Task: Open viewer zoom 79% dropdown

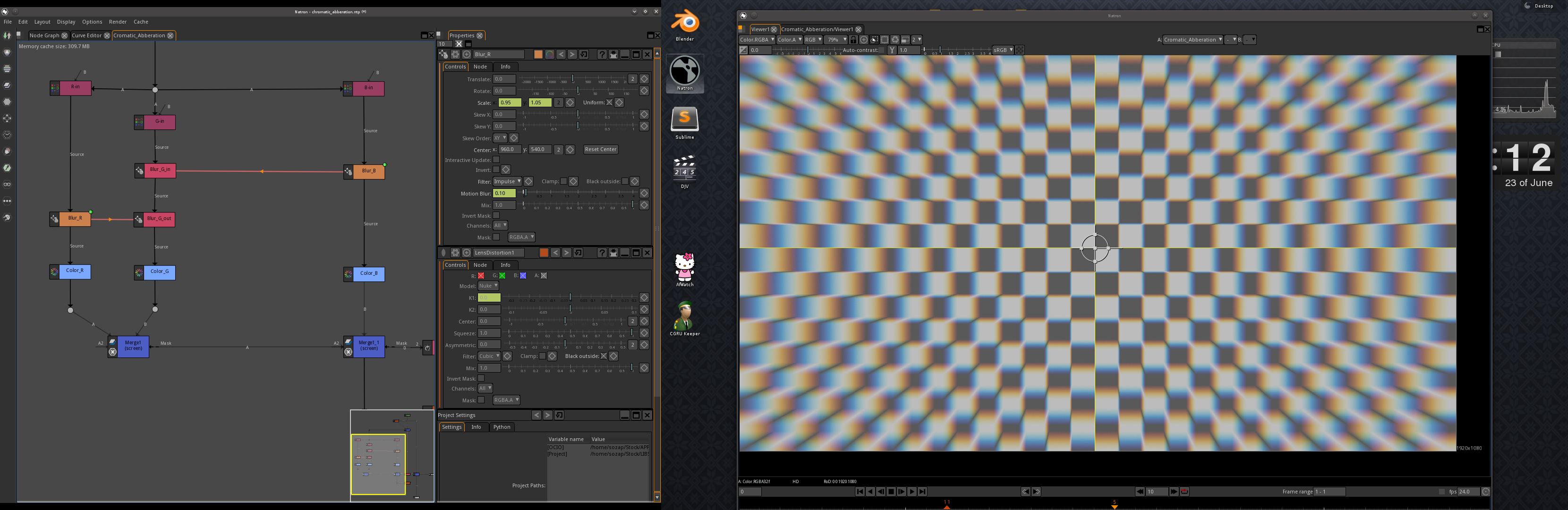Action: click(x=836, y=40)
